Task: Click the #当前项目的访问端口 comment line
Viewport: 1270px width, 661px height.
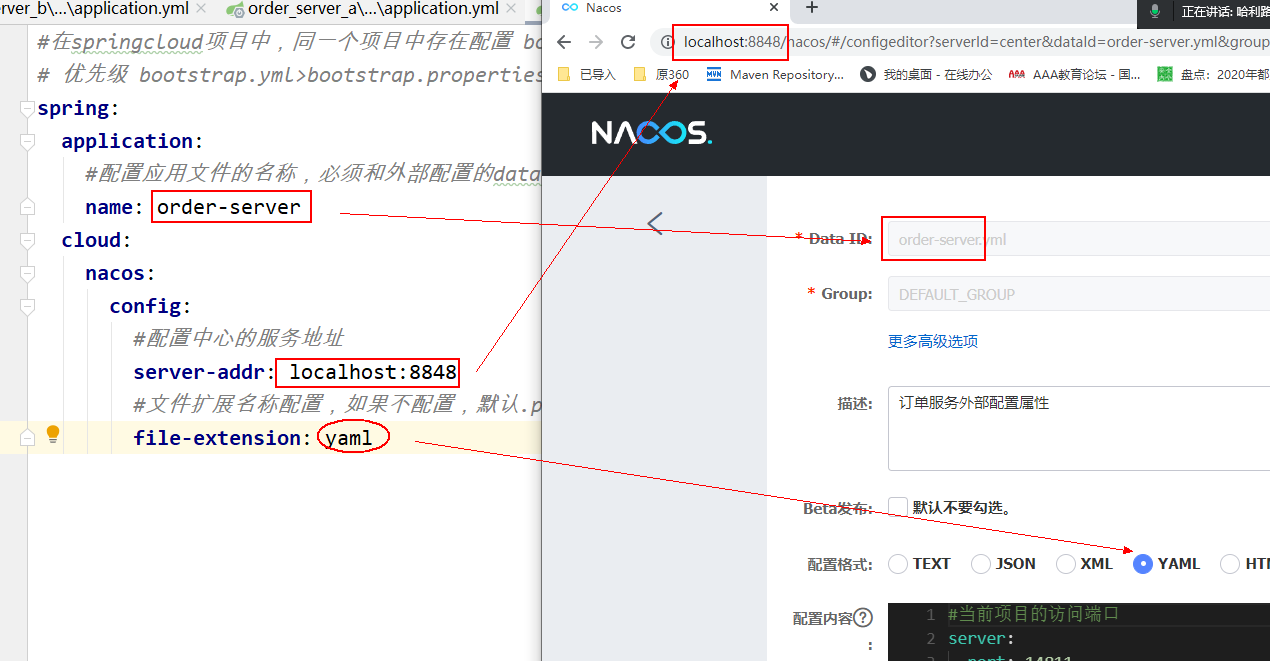Action: tap(1034, 614)
